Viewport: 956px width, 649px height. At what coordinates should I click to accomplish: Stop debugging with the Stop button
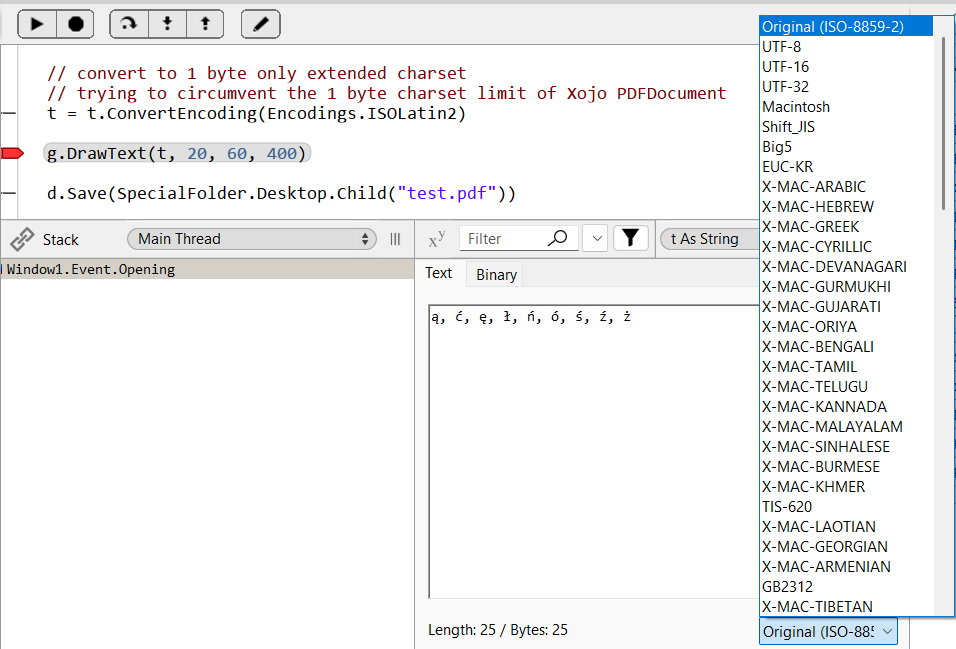click(x=75, y=24)
